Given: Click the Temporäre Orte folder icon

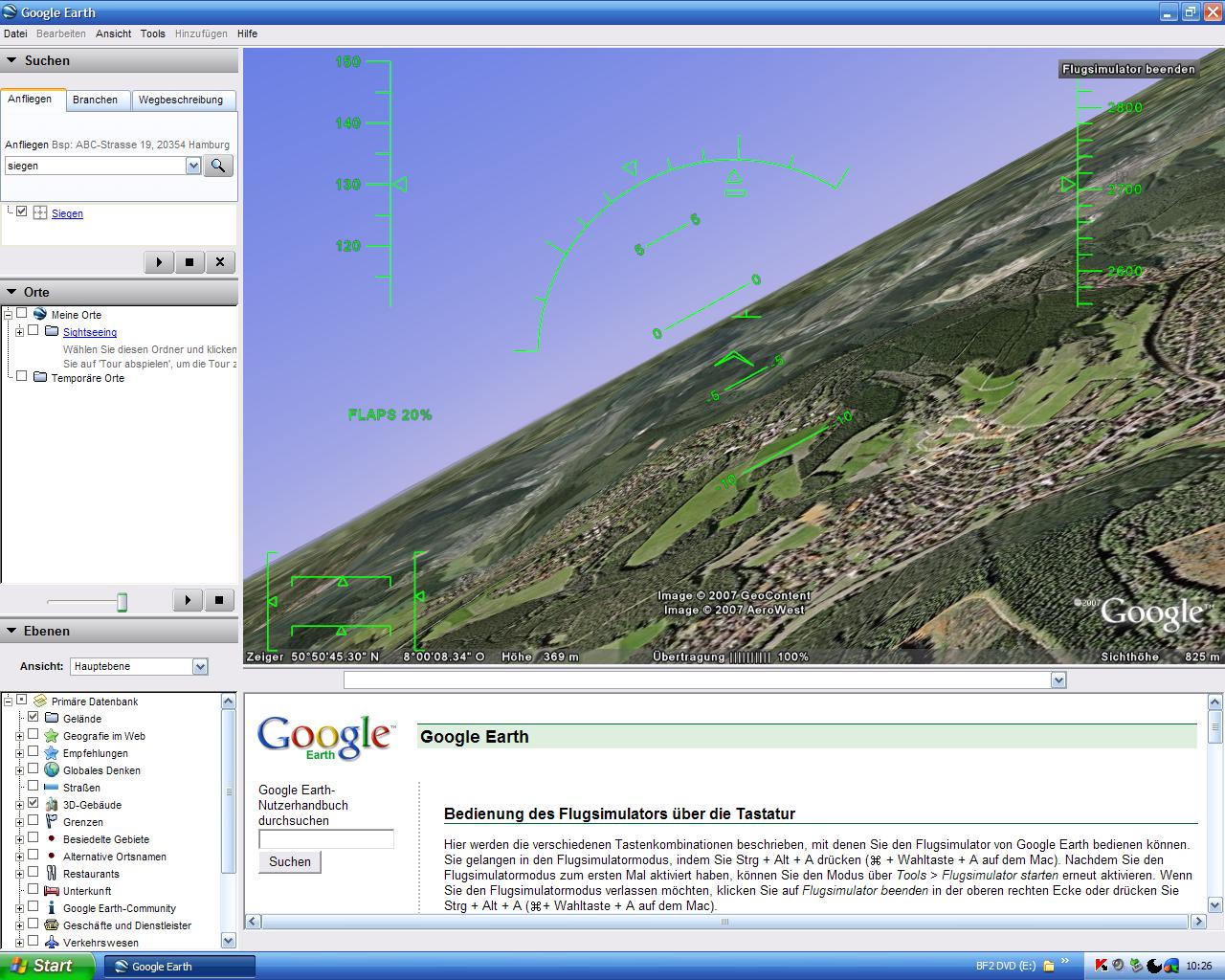Looking at the screenshot, I should (x=40, y=377).
